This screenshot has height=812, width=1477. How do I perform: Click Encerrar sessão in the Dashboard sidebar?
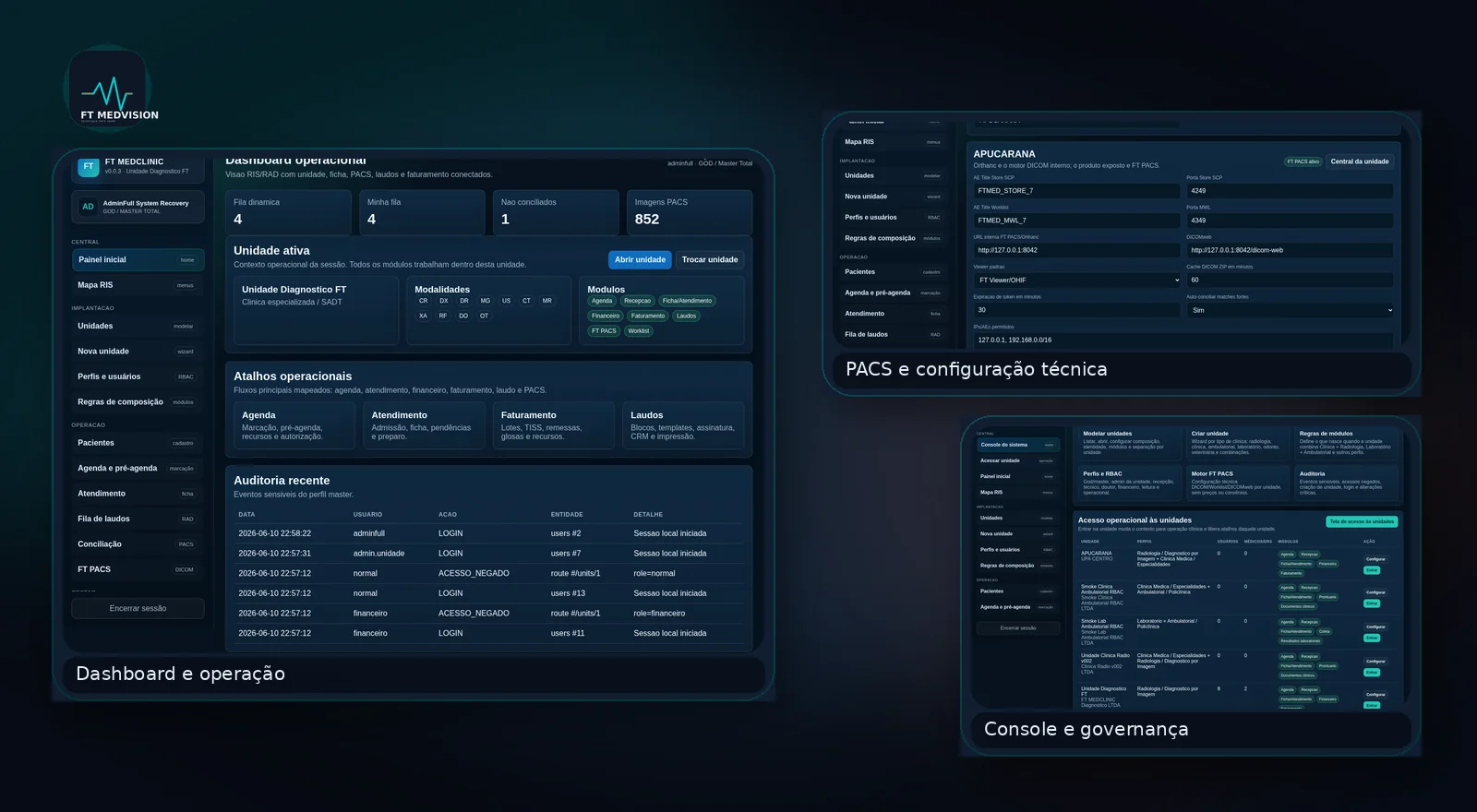pos(138,608)
